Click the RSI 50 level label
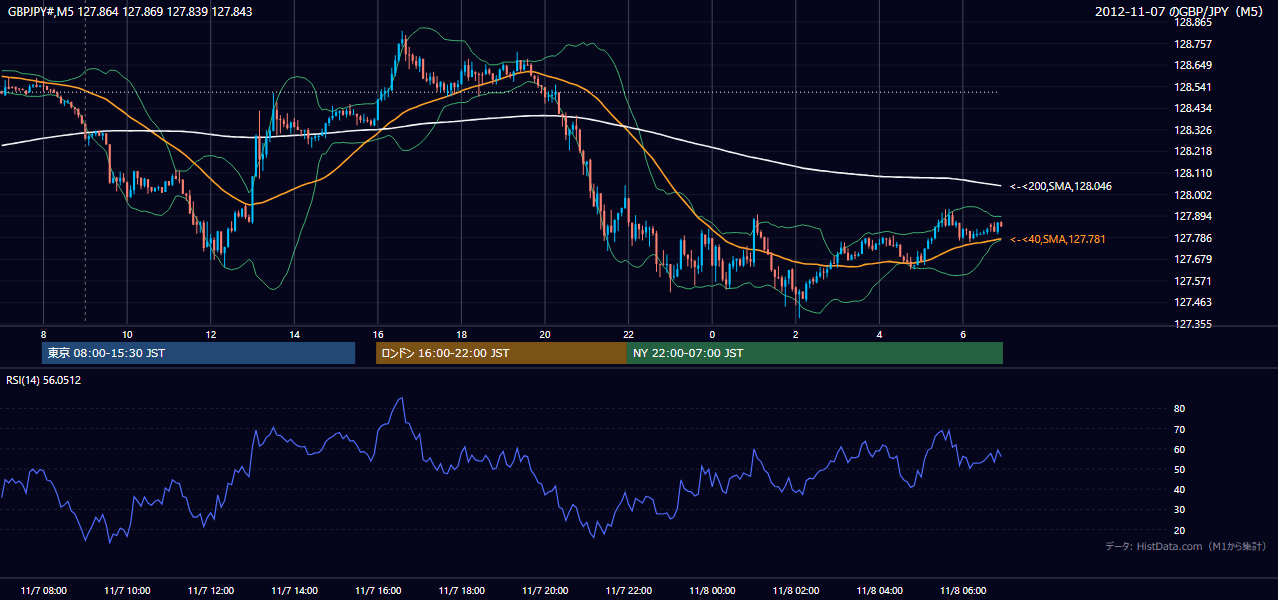Viewport: 1278px width, 600px height. point(1179,469)
